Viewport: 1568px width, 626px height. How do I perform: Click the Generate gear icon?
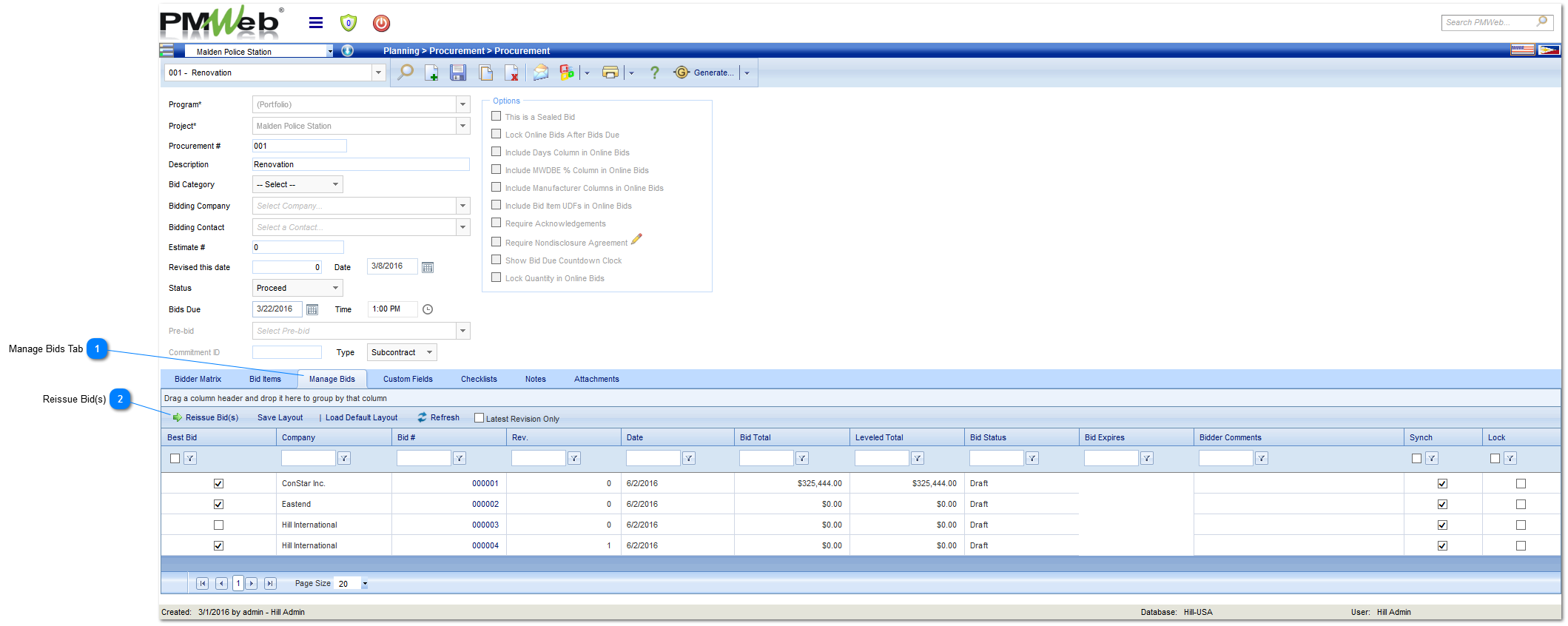coord(682,73)
